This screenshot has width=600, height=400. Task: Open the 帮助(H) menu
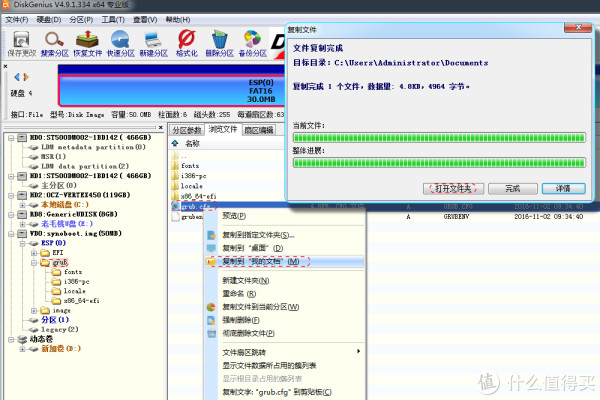tap(178, 20)
